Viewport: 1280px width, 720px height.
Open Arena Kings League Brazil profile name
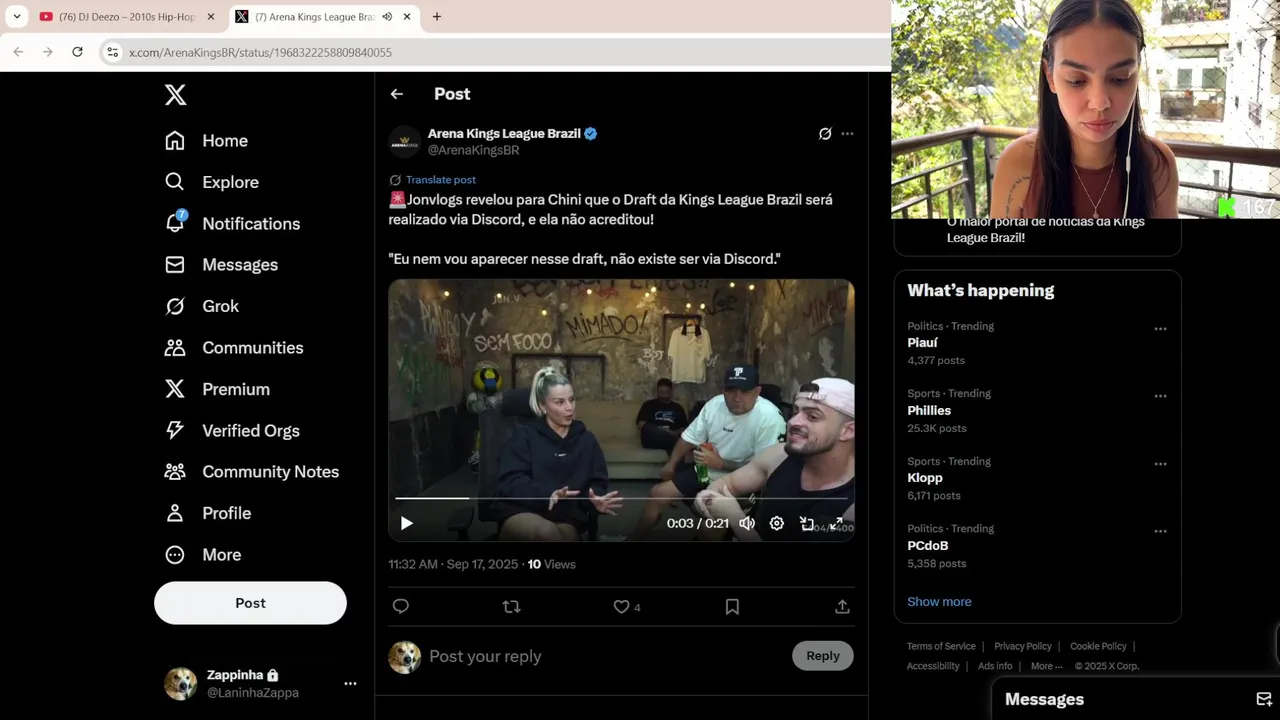pos(504,133)
